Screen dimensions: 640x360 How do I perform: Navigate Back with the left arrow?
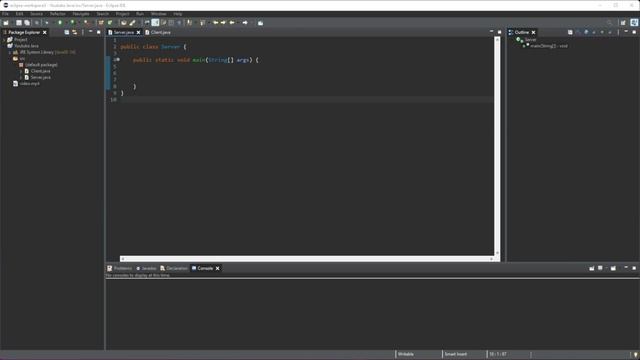click(232, 23)
